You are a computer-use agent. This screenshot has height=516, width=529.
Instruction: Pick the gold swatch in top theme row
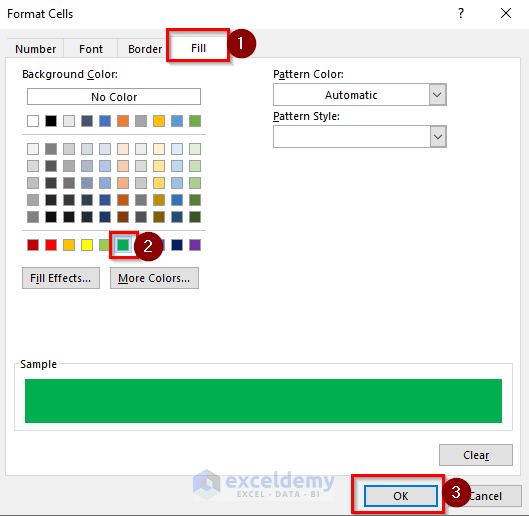click(159, 121)
